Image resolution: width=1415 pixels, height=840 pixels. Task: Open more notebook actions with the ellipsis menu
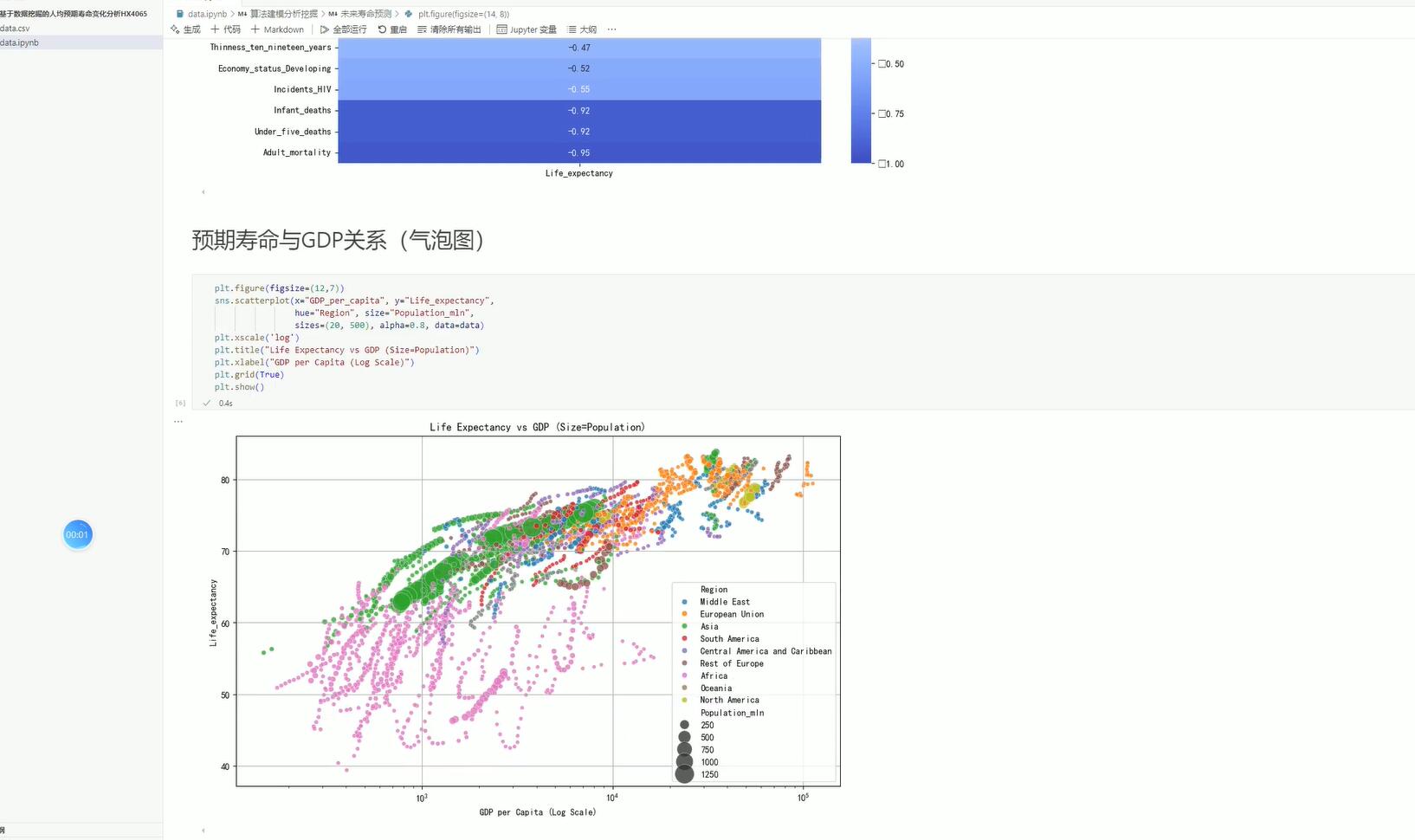pyautogui.click(x=611, y=29)
